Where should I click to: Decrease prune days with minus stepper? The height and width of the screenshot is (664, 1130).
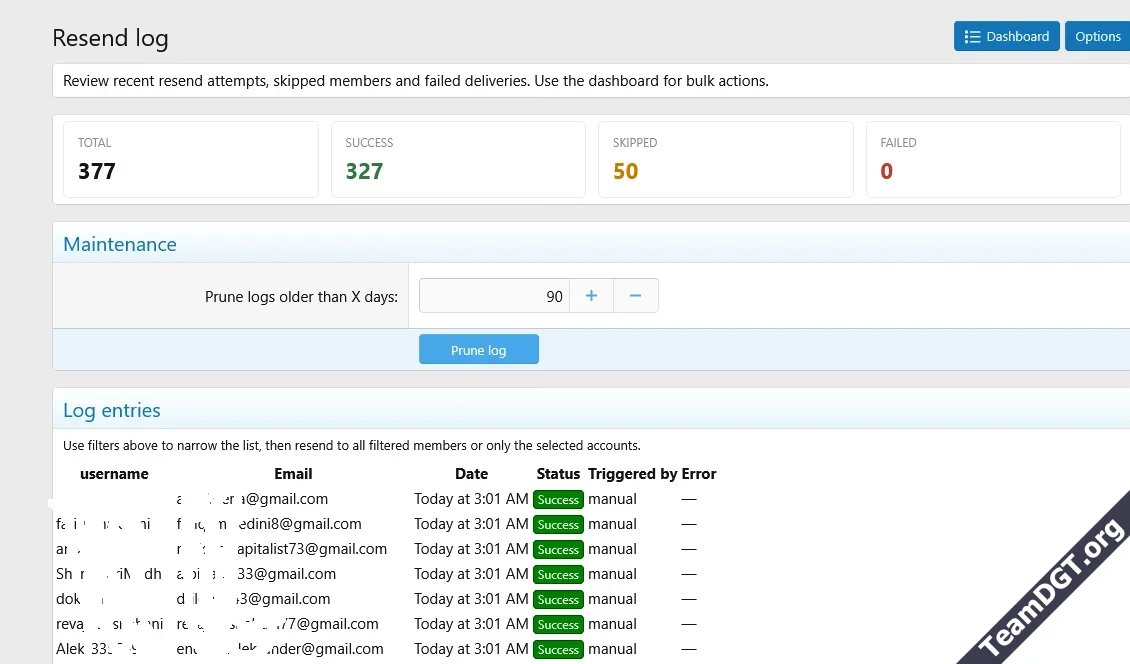pos(636,296)
